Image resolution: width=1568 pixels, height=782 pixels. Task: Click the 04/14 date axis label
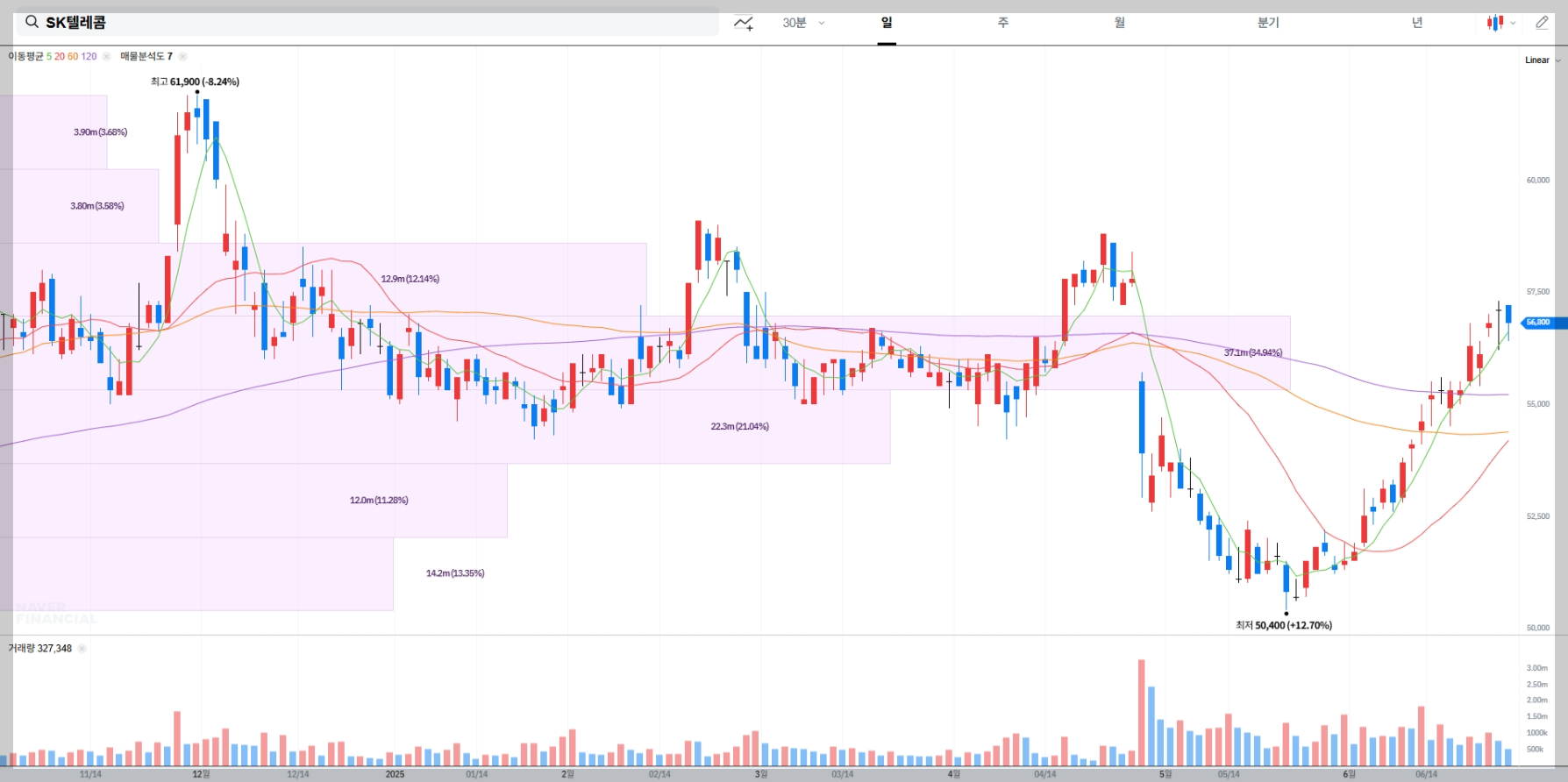[1044, 774]
